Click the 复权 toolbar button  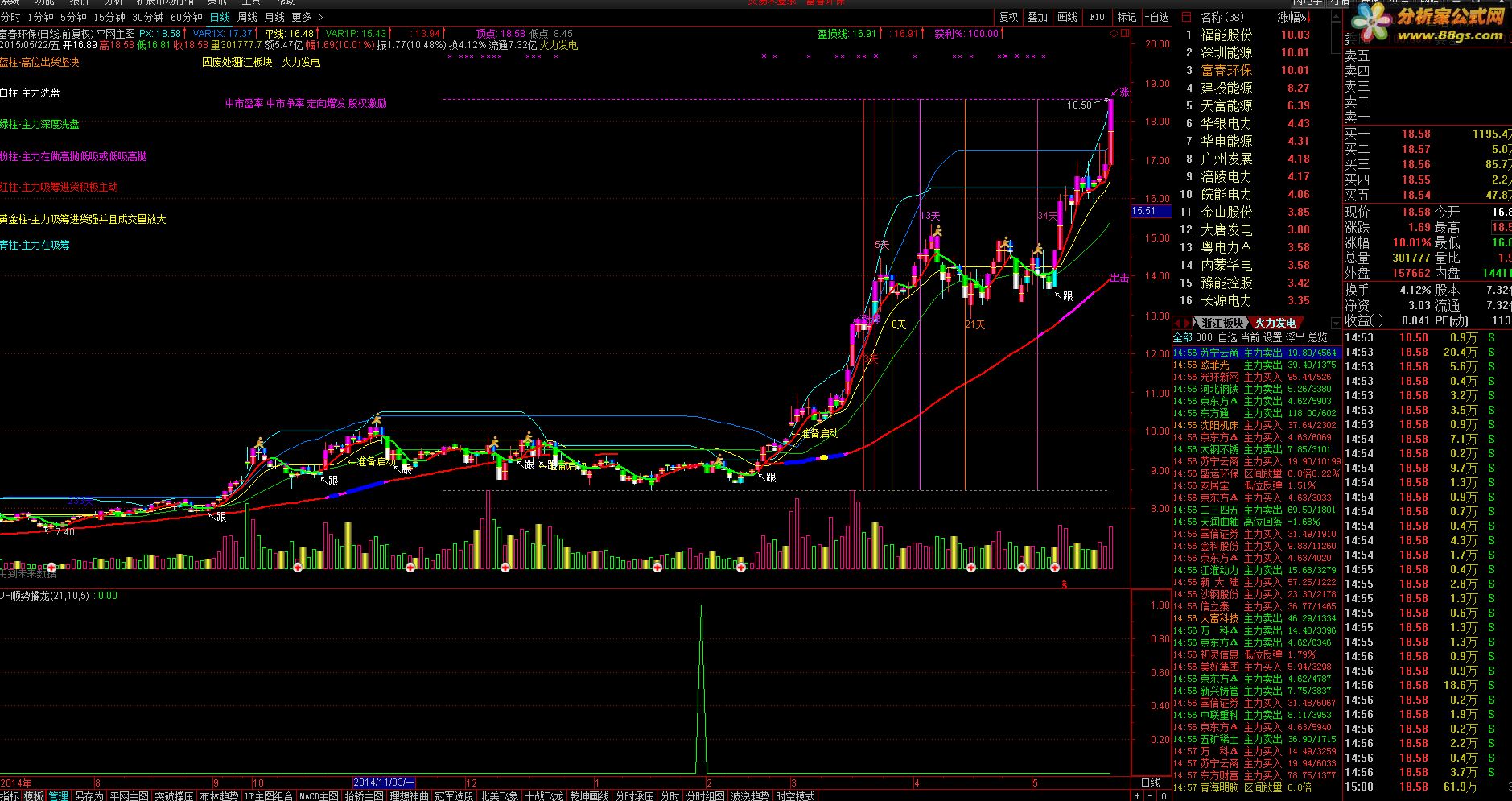pyautogui.click(x=1008, y=17)
